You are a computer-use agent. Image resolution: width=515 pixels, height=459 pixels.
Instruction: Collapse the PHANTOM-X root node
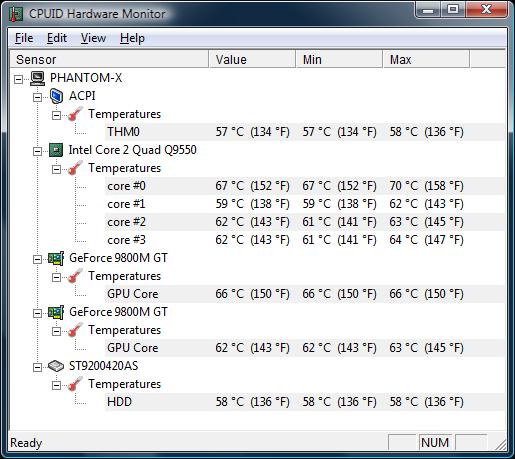[18, 79]
